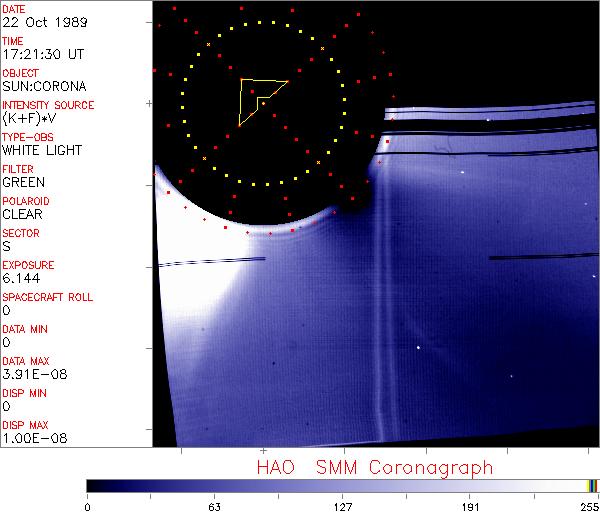
Task: Click the 'CLEAR' polaroid value
Action: pyautogui.click(x=24, y=215)
